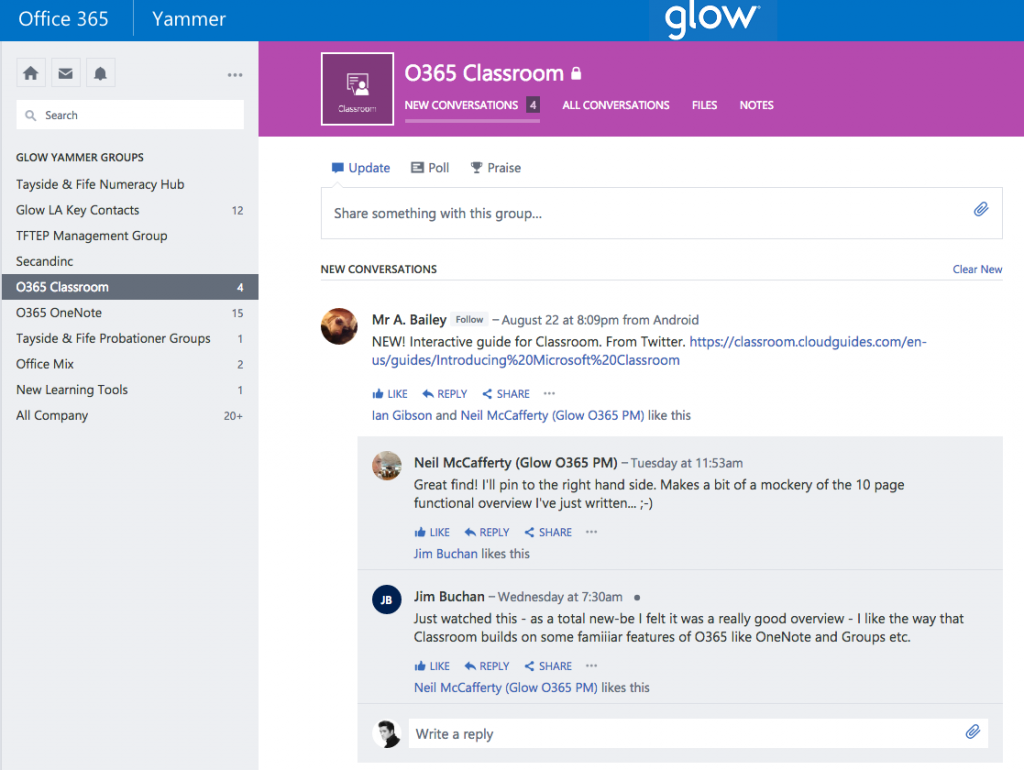The width and height of the screenshot is (1024, 770).
Task: Open Jim Buchan's name in the likes line
Action: pos(445,554)
